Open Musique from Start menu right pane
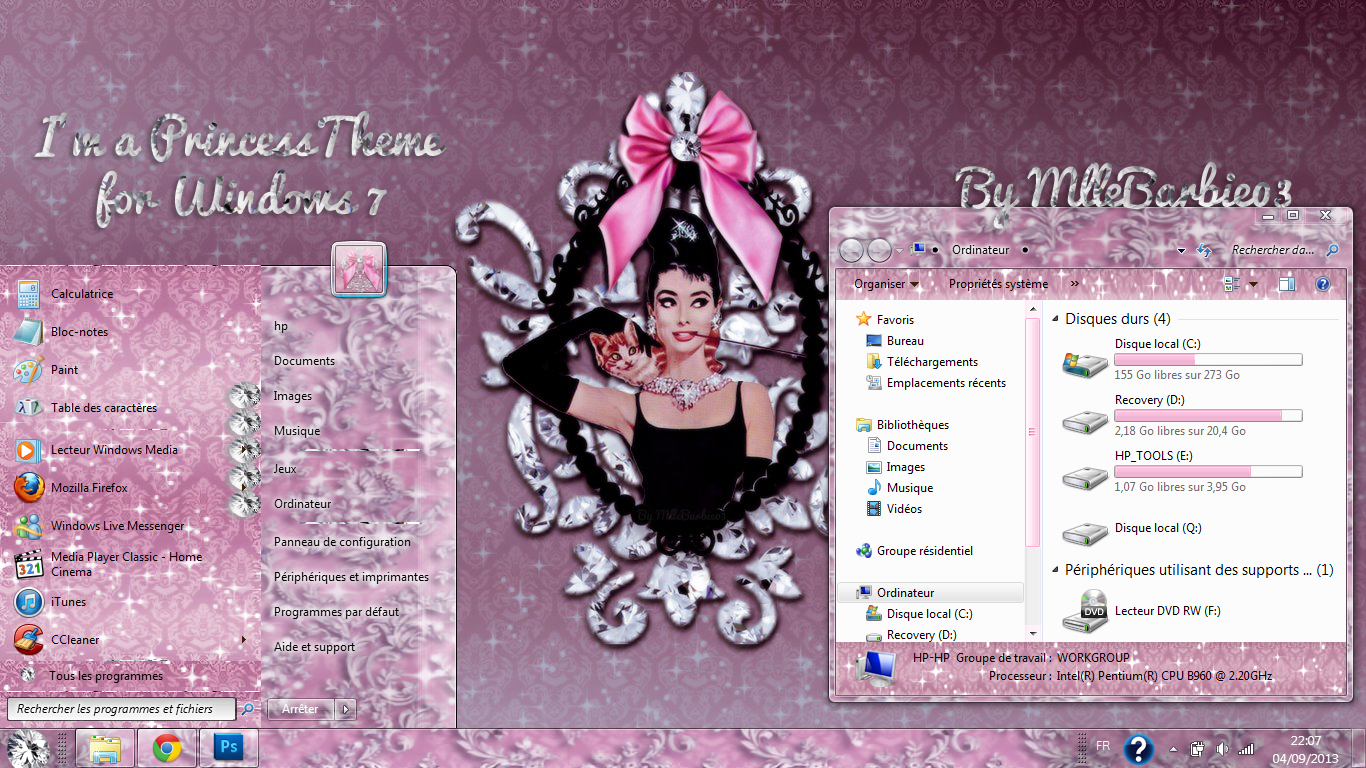Viewport: 1366px width, 768px height. [297, 431]
